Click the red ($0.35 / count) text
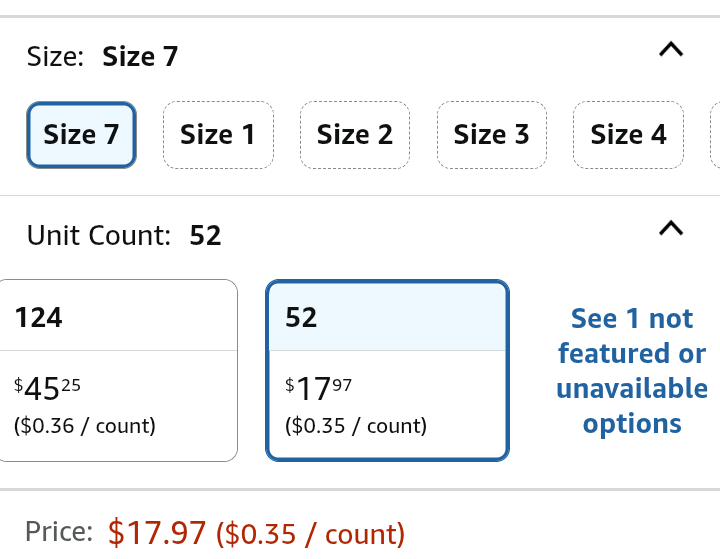This screenshot has width=720, height=559. 310,534
